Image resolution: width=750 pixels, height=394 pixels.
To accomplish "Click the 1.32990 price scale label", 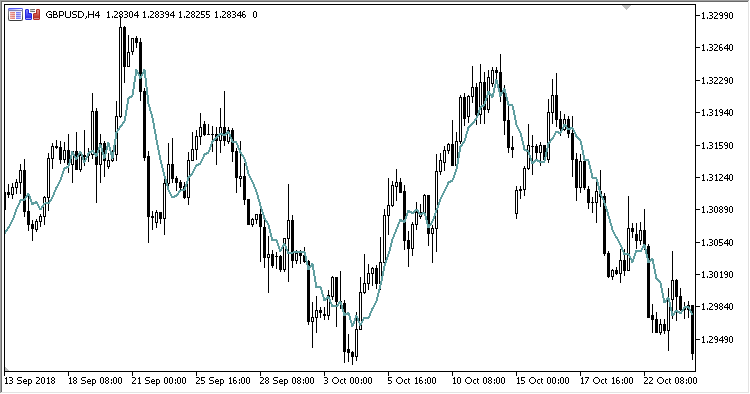I will coord(717,16).
